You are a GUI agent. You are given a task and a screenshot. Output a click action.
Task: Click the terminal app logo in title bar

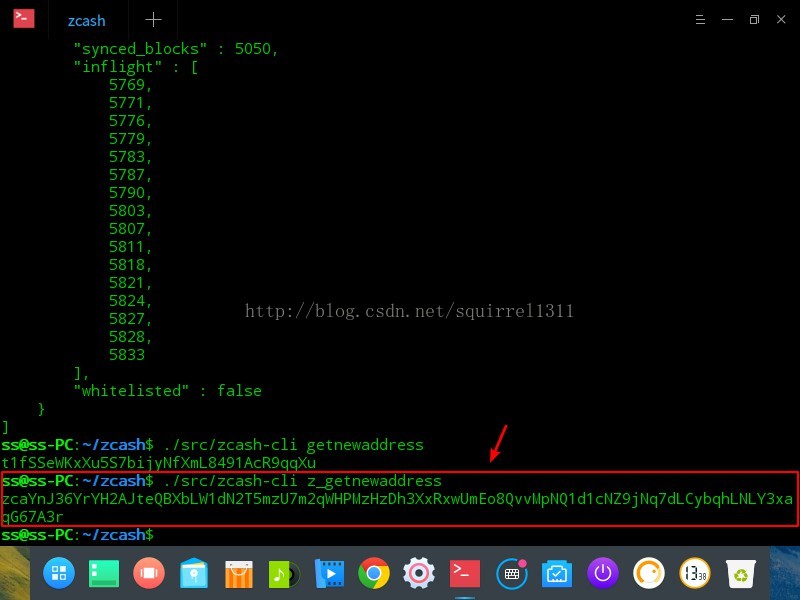(23, 19)
